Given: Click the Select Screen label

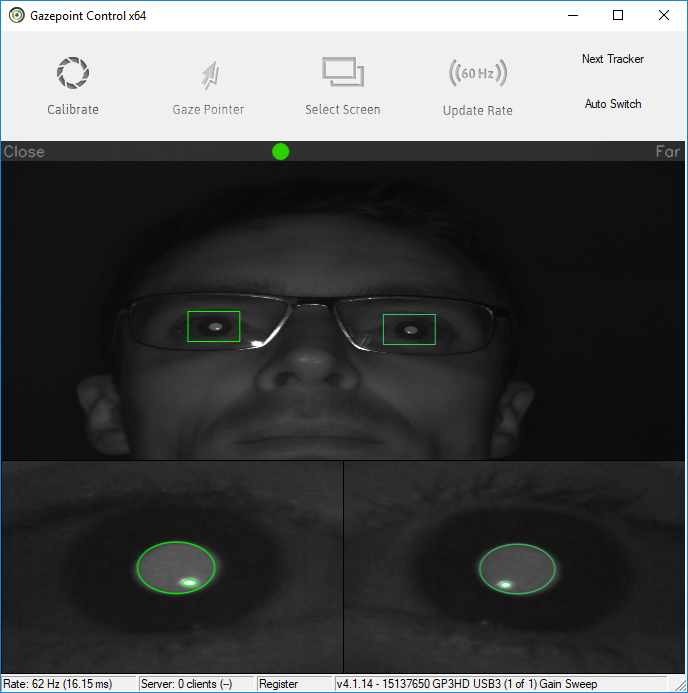Looking at the screenshot, I should click(343, 110).
